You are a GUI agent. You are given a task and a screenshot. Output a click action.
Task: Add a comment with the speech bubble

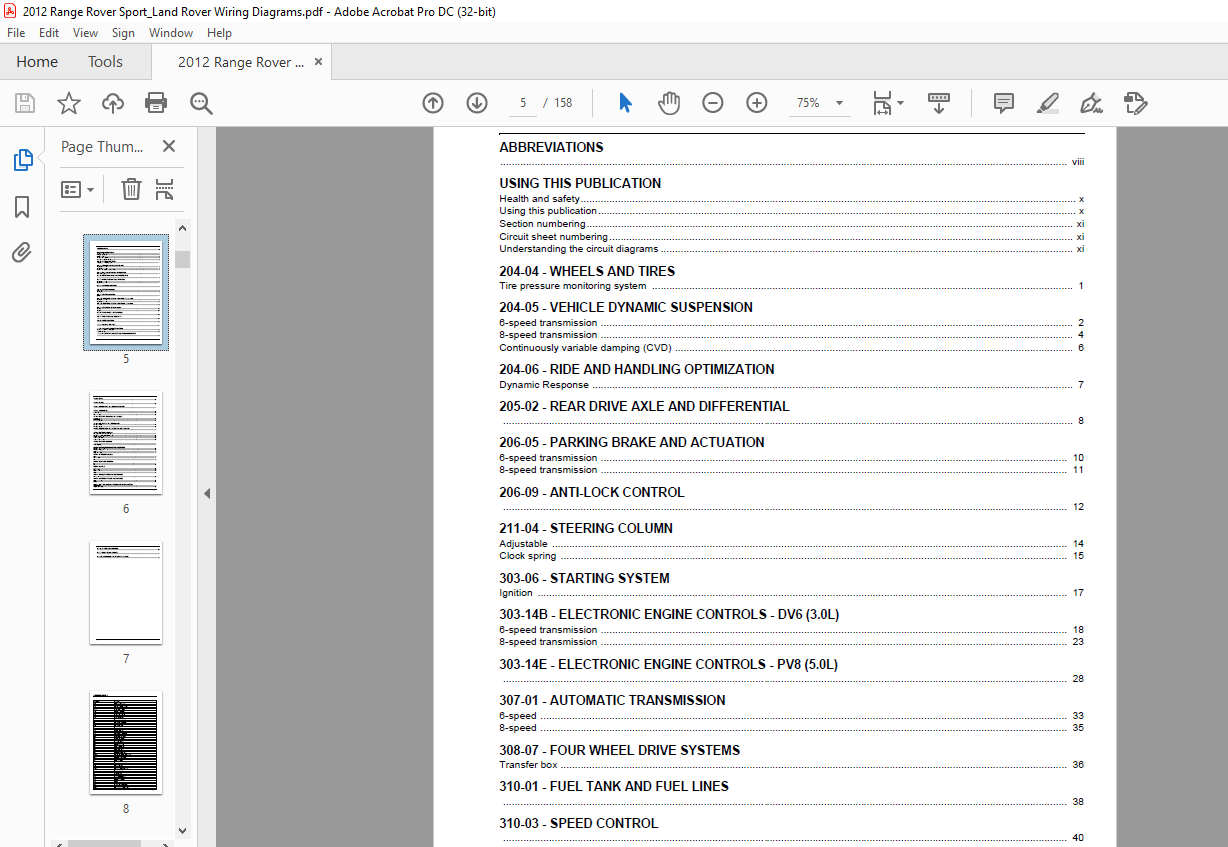click(1004, 103)
